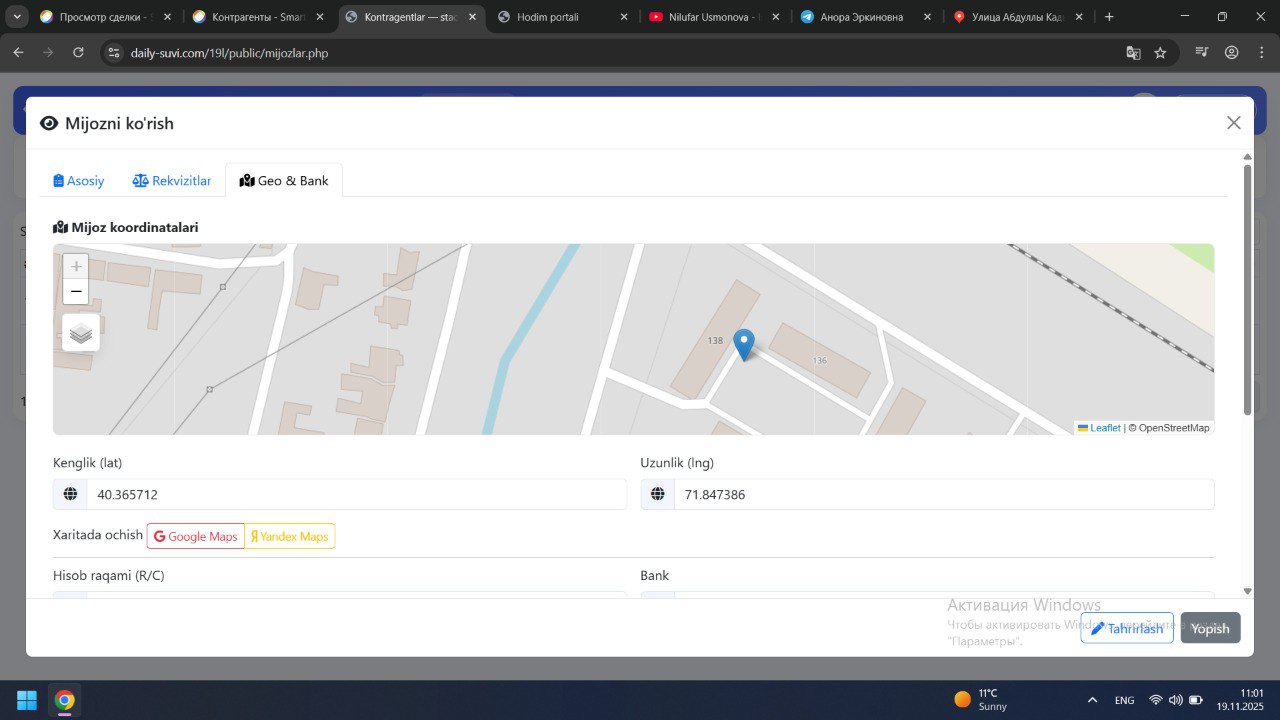Open location in Google Maps

tap(196, 536)
